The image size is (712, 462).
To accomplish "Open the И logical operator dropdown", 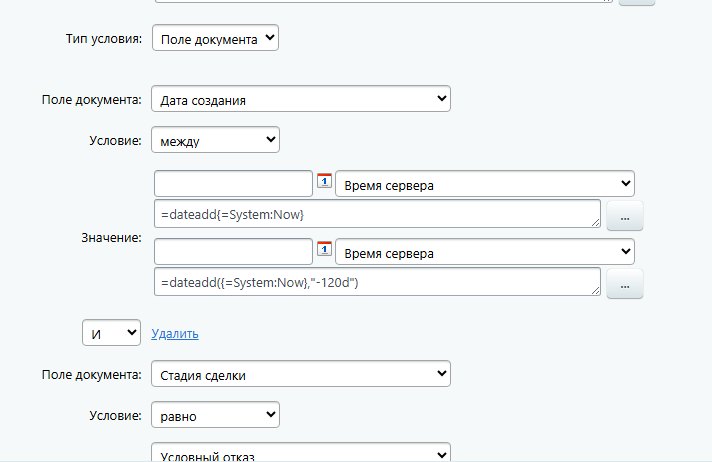I will (x=111, y=332).
